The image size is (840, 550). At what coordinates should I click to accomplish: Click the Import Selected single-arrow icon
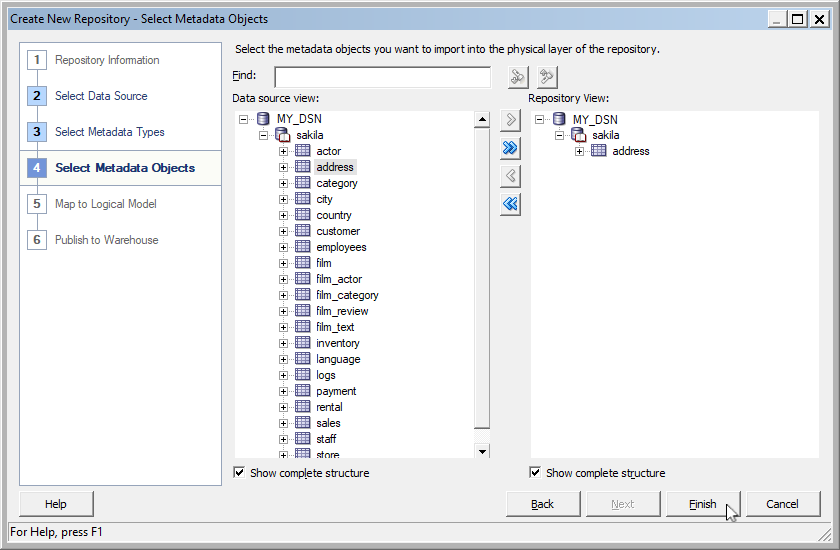coord(510,120)
